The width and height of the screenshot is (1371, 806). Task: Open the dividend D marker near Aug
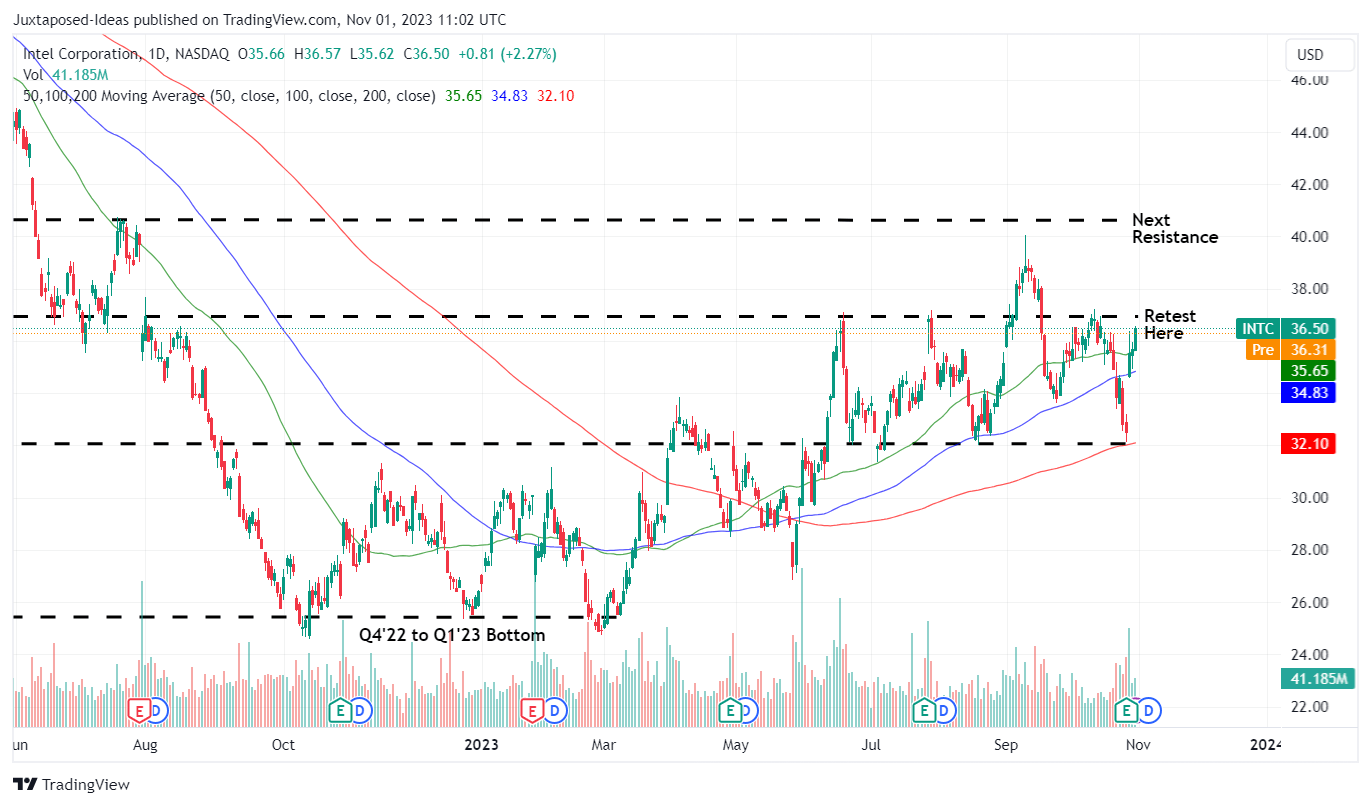click(158, 711)
